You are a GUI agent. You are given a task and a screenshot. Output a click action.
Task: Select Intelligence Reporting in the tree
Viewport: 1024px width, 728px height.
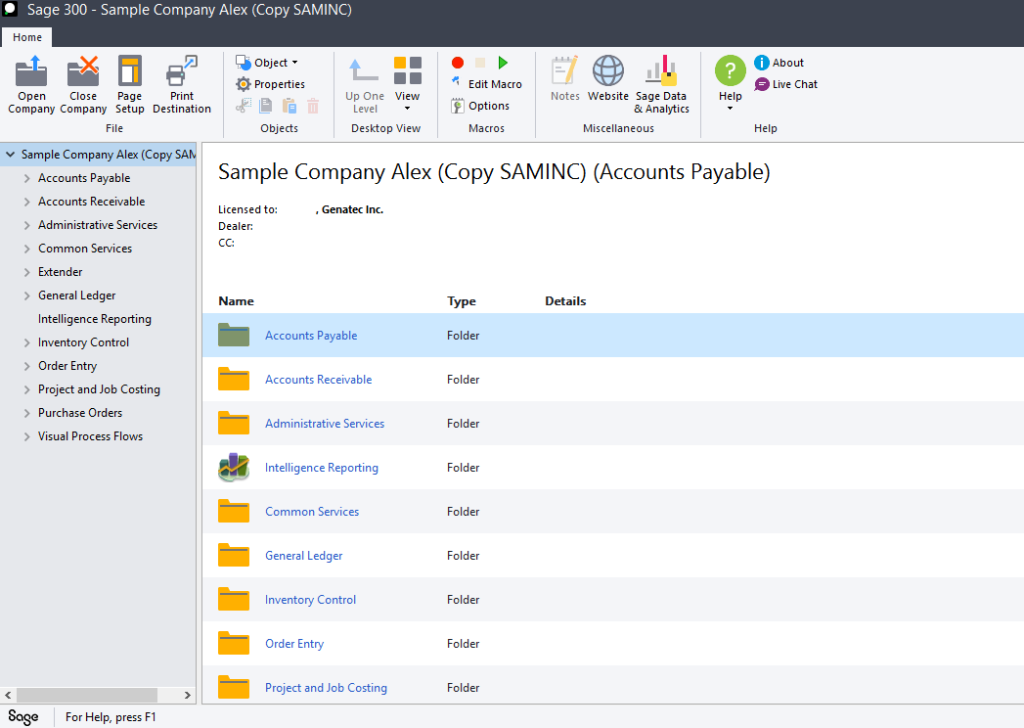(x=95, y=319)
